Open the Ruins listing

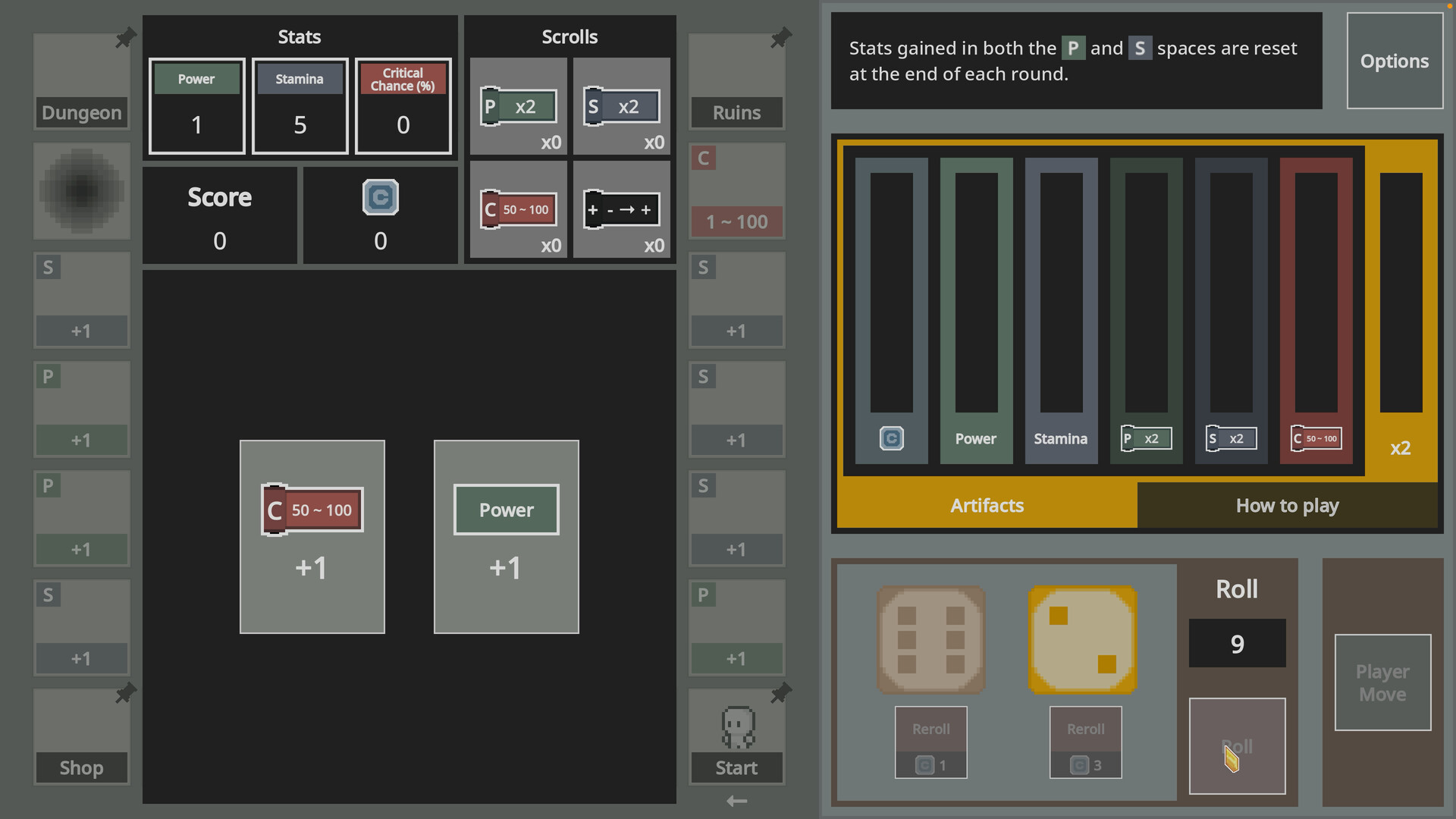(x=736, y=112)
